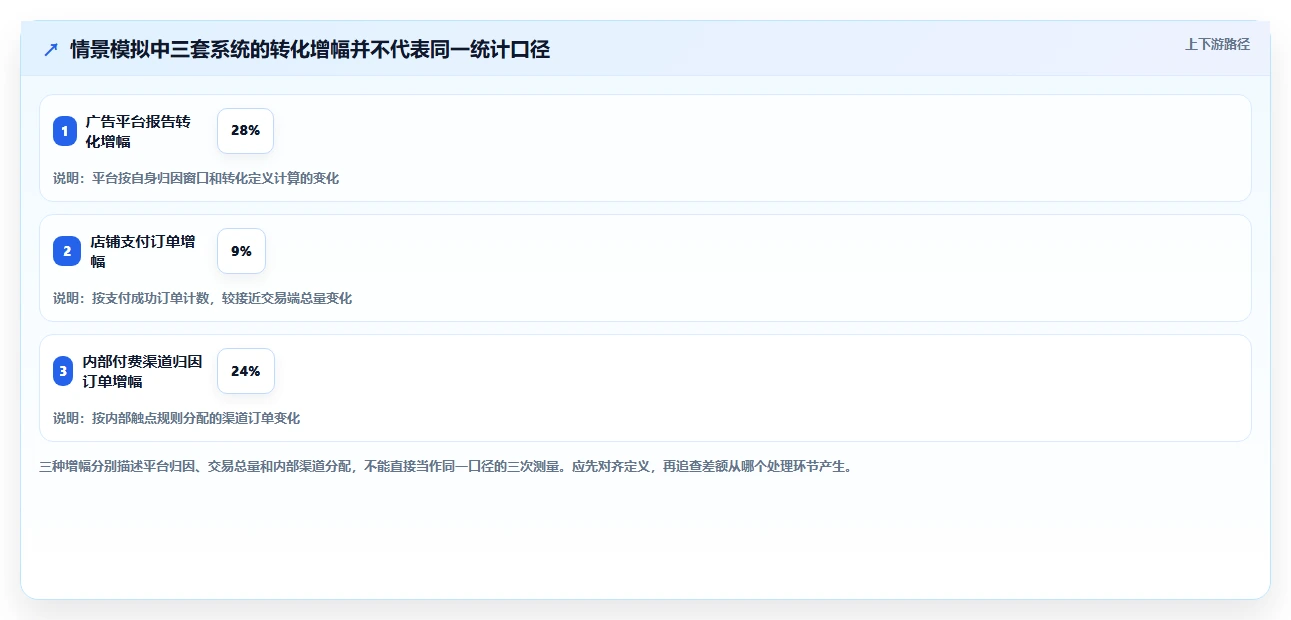
Task: Click the number 3 step badge
Action: point(63,371)
